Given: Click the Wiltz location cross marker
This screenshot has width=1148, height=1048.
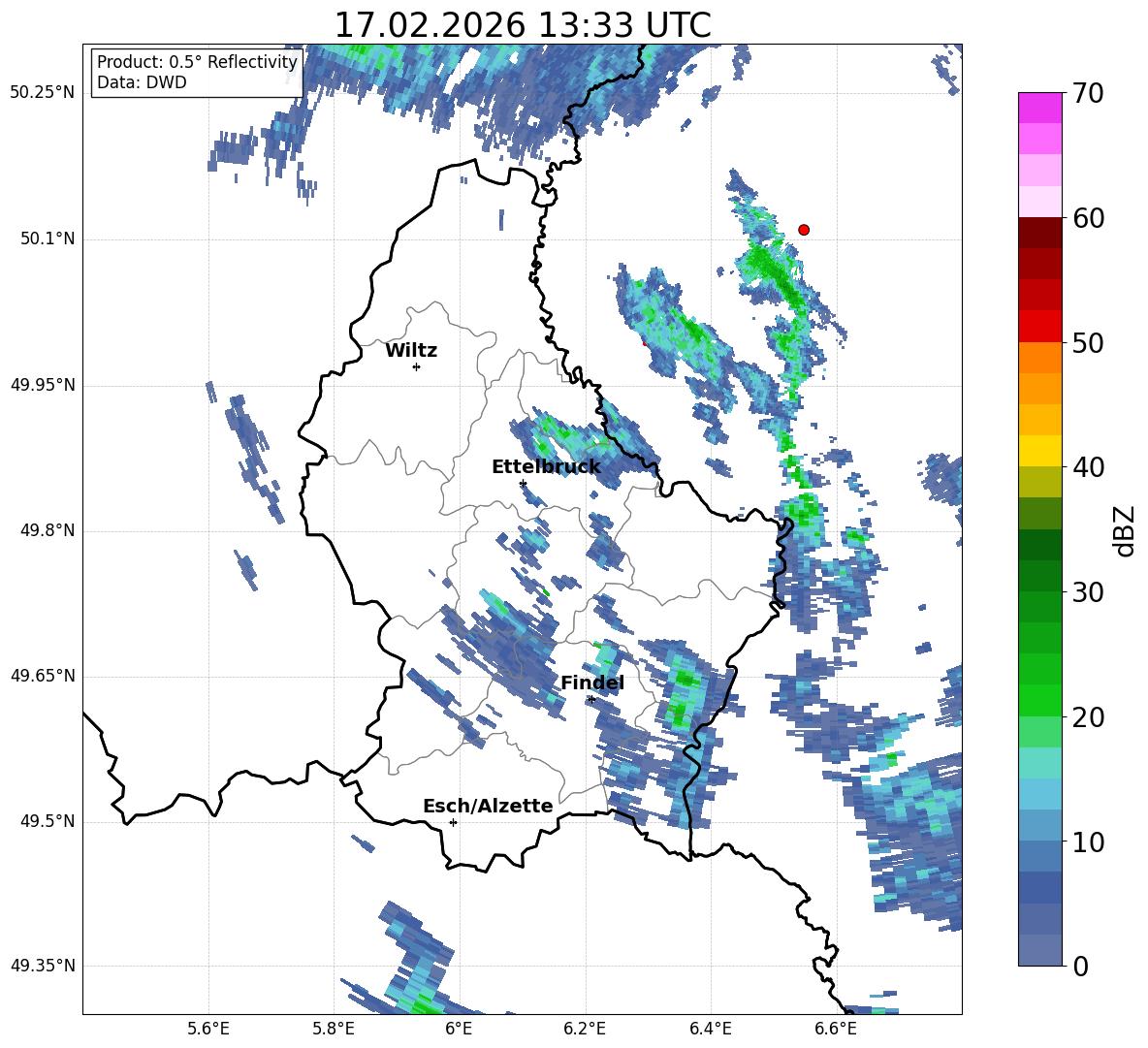Looking at the screenshot, I should pyautogui.click(x=417, y=366).
